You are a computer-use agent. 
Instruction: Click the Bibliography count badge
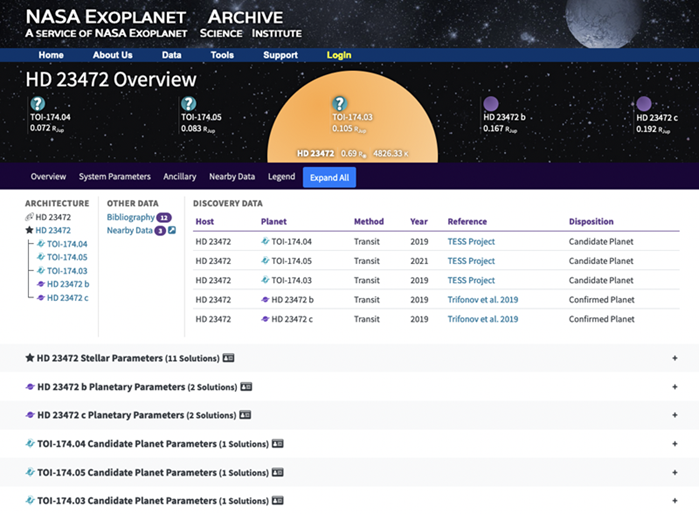click(x=164, y=217)
